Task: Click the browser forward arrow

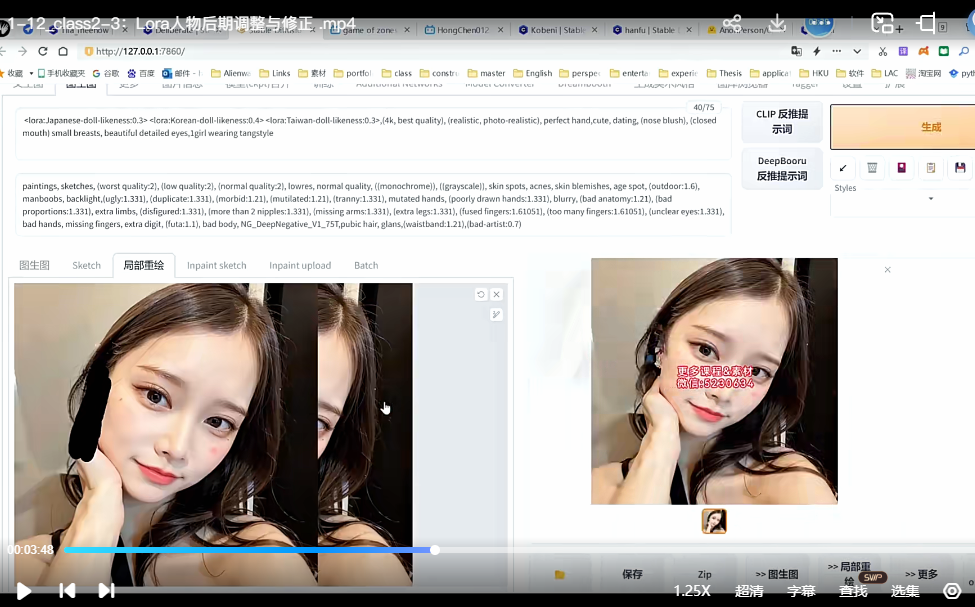Action: tap(22, 51)
